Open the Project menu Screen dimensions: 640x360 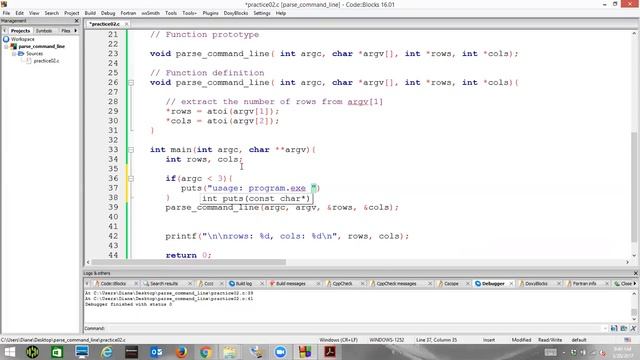(71, 13)
